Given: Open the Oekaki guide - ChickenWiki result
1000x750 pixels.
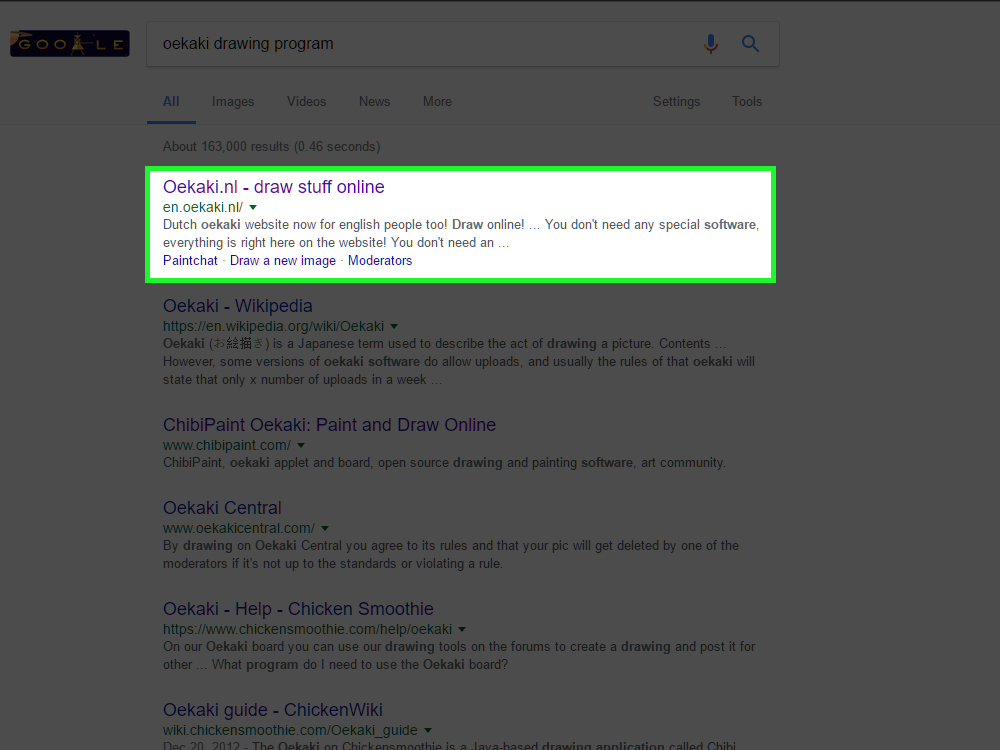Looking at the screenshot, I should tap(273, 710).
